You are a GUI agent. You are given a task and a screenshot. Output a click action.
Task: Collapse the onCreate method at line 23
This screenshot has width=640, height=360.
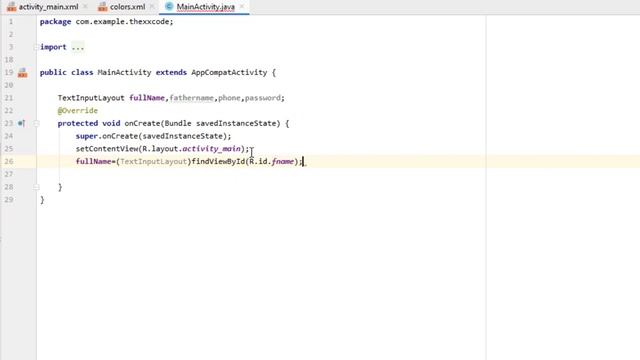pos(36,123)
